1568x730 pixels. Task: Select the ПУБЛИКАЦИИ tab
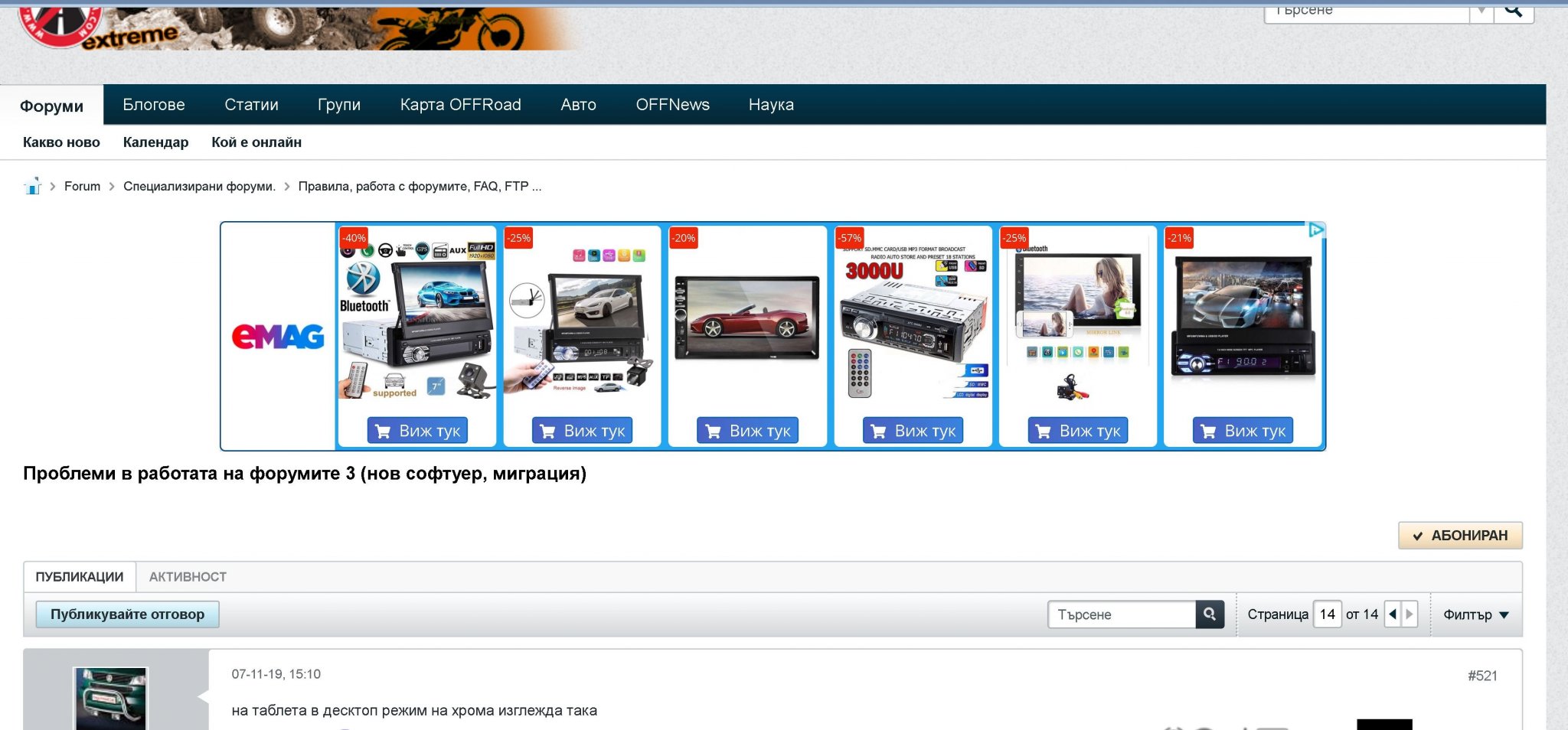(x=80, y=577)
